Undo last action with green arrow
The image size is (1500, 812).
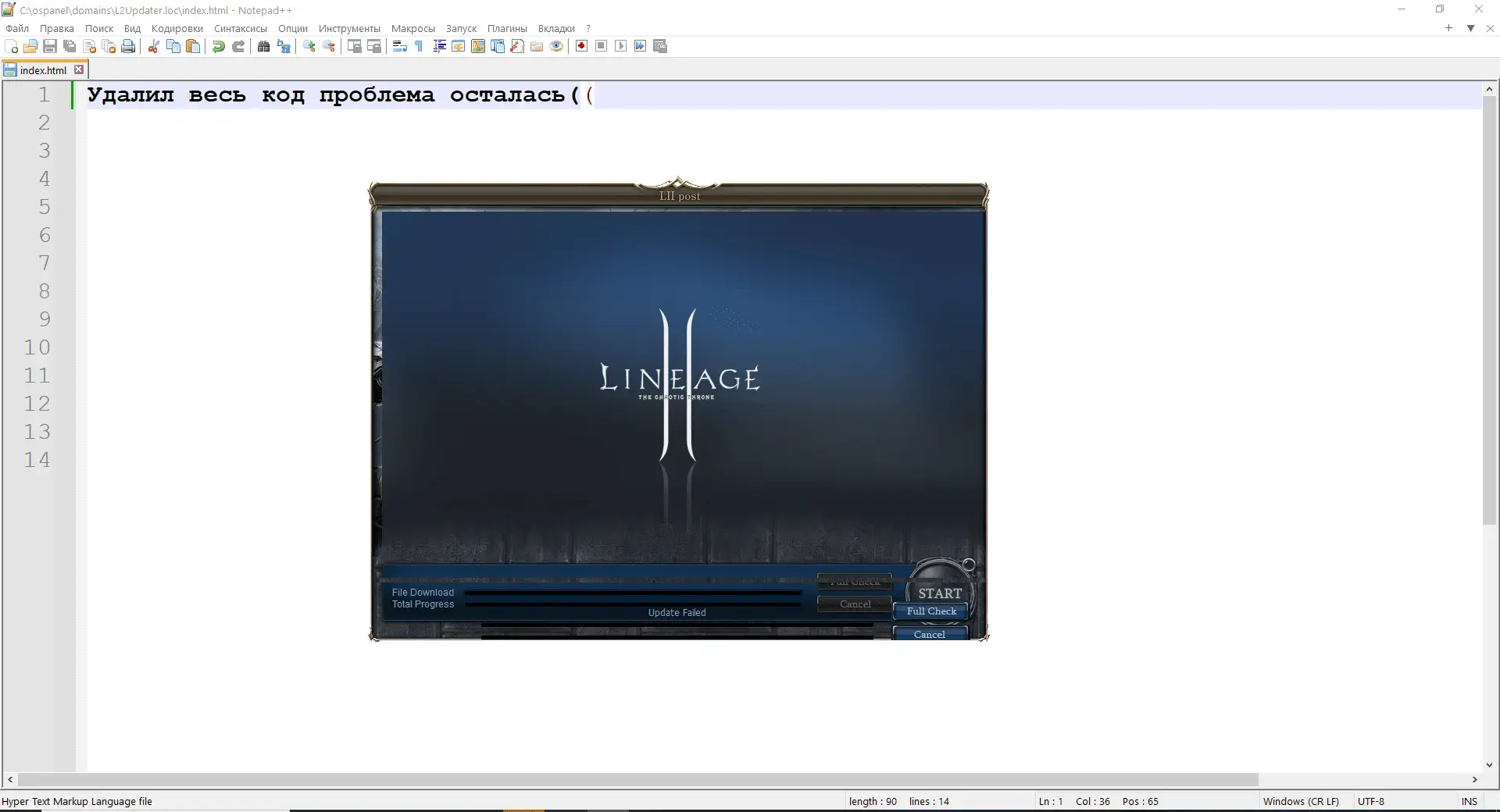point(219,46)
